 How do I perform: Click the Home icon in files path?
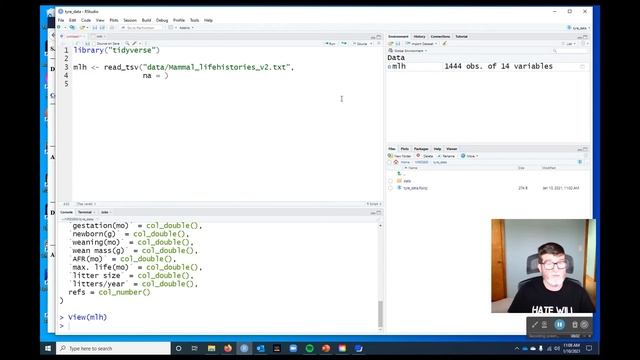pos(396,162)
